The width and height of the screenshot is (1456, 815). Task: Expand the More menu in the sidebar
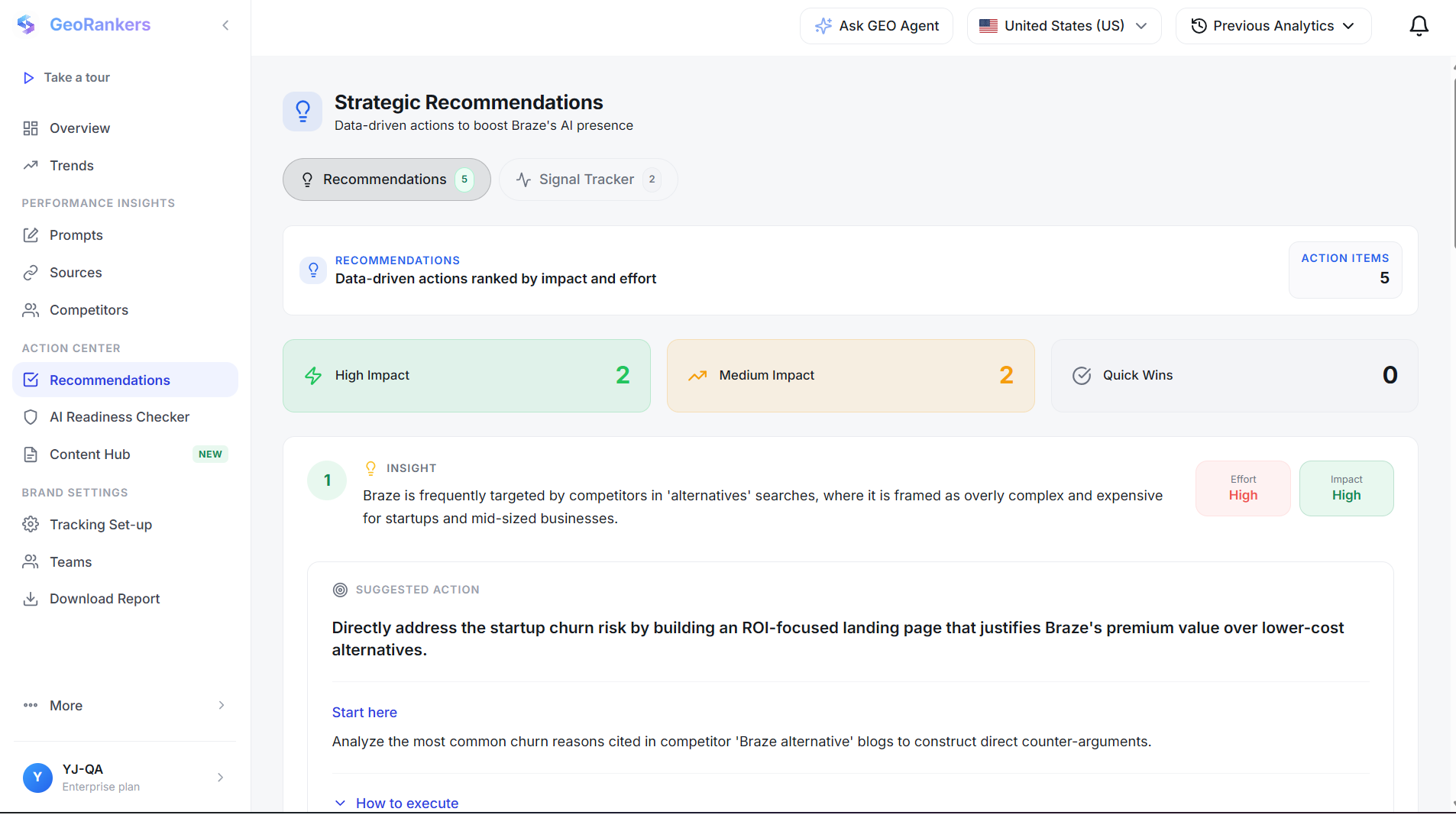(125, 706)
